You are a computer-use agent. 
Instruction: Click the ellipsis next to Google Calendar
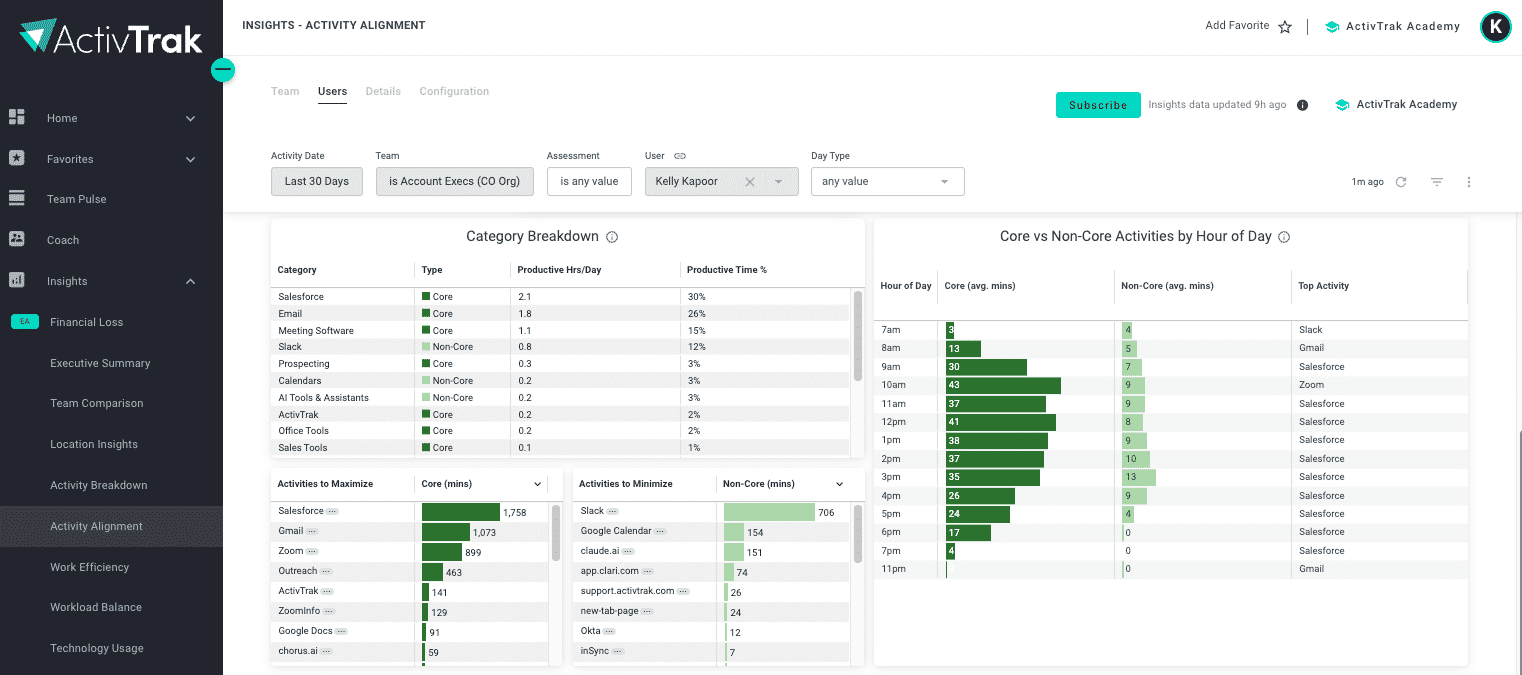coord(661,531)
